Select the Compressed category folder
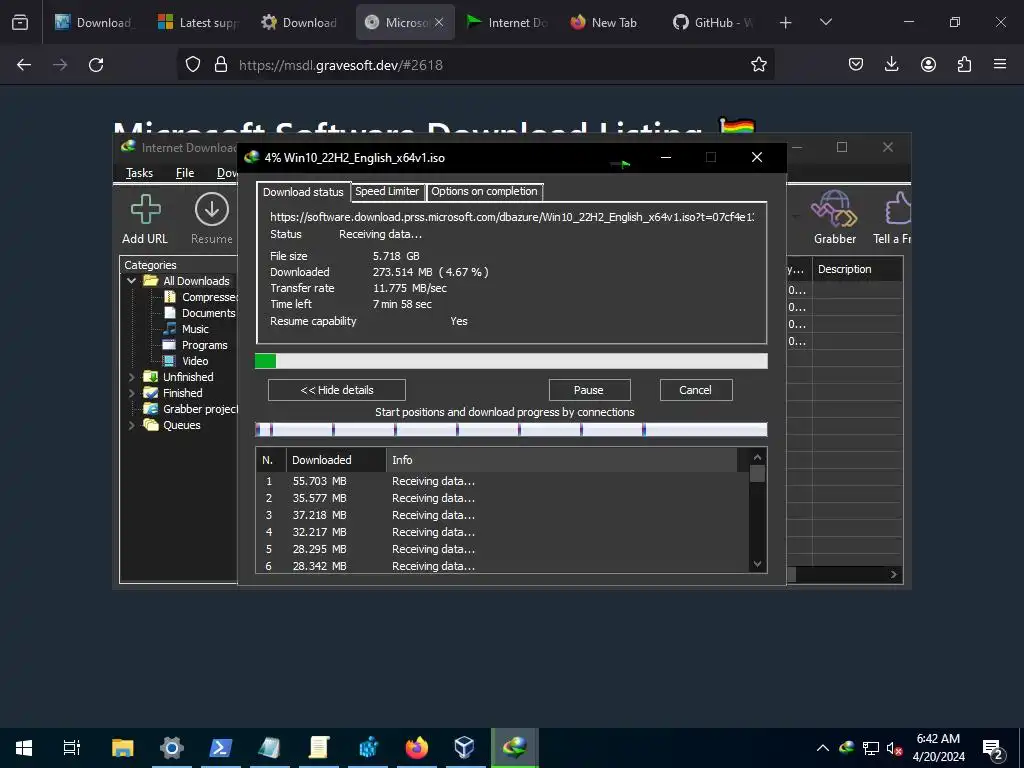 (202, 297)
